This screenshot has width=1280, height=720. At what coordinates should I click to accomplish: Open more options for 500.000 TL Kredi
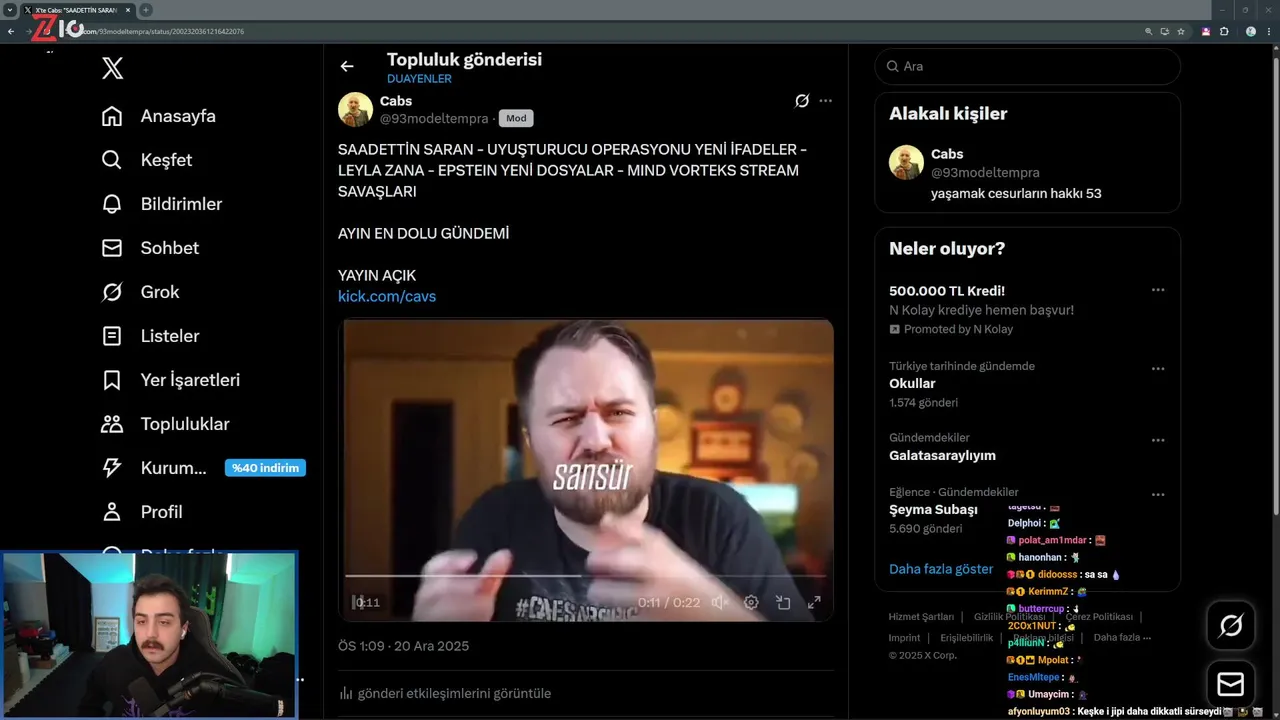tap(1158, 290)
